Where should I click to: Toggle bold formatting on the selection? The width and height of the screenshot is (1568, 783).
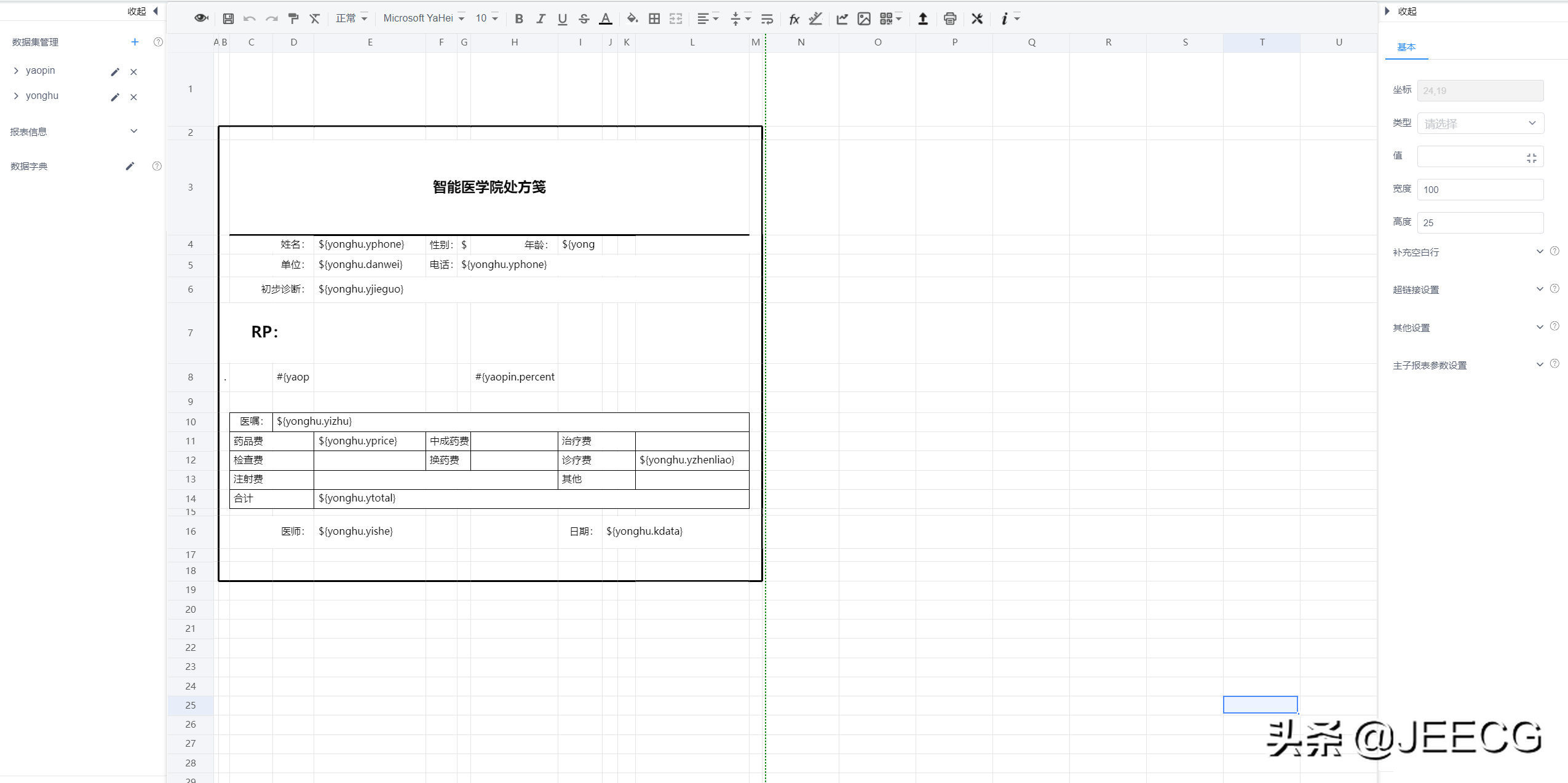tap(518, 18)
